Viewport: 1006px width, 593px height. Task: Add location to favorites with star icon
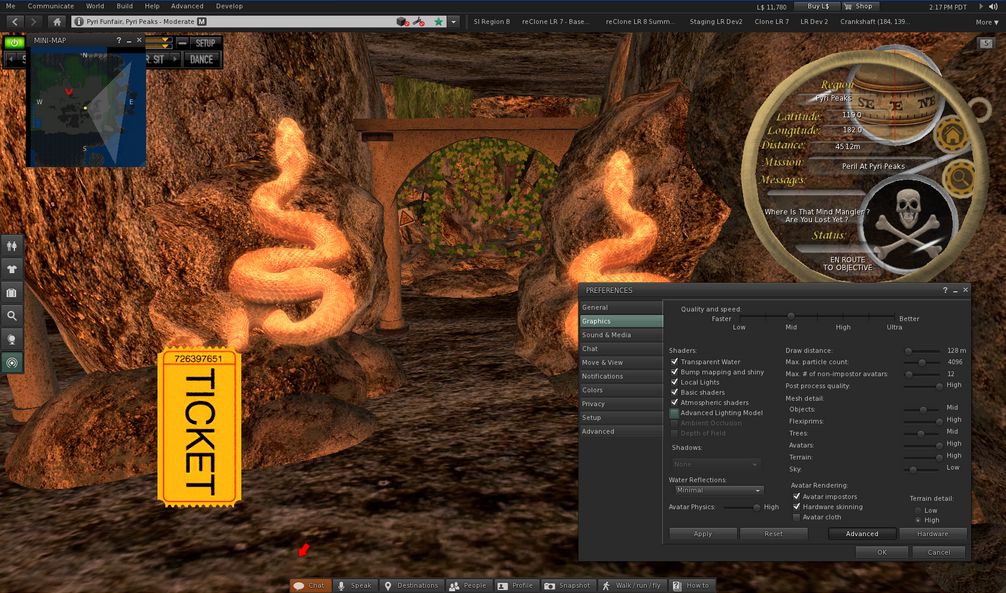(438, 21)
